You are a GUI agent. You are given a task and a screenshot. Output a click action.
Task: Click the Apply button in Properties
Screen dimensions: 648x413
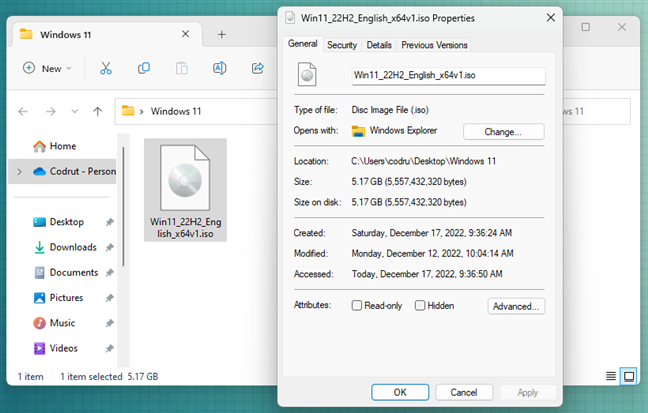pyautogui.click(x=528, y=392)
